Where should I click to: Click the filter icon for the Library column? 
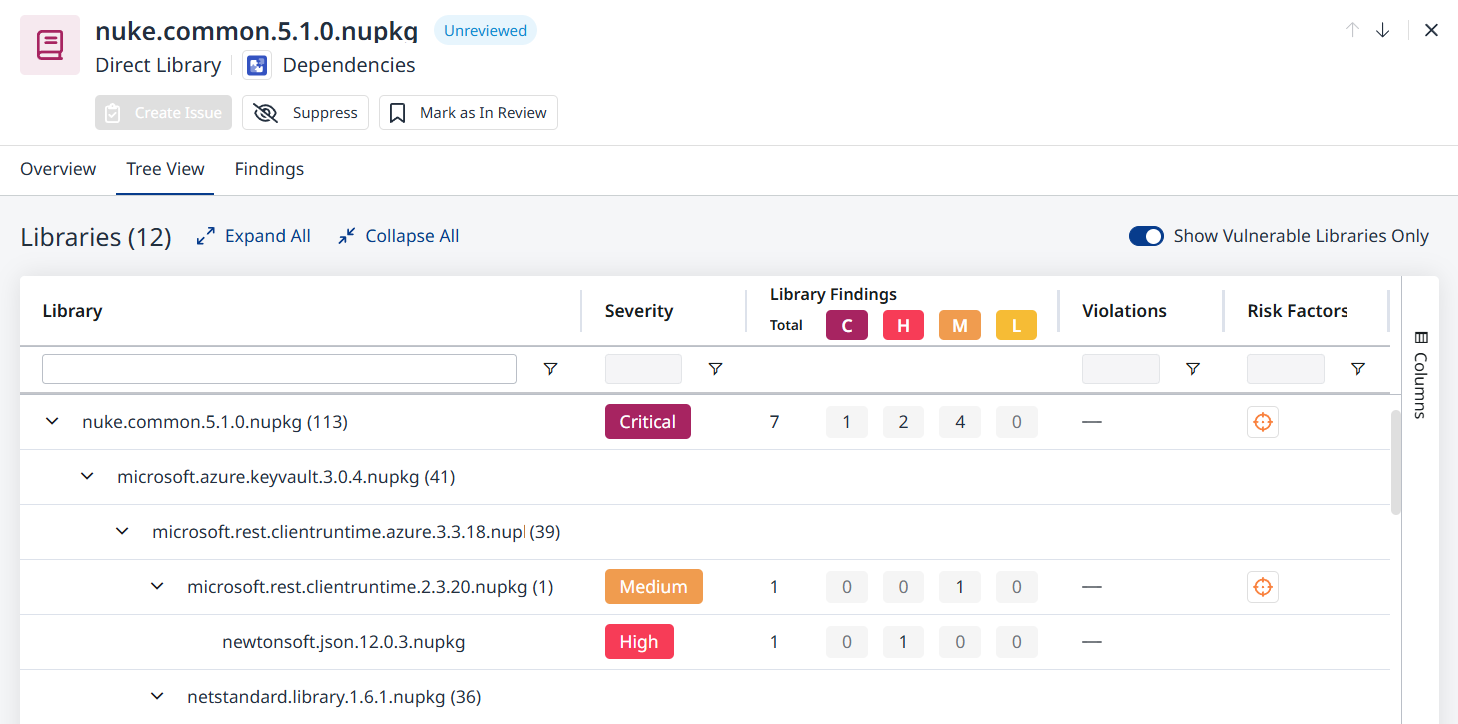[x=549, y=369]
